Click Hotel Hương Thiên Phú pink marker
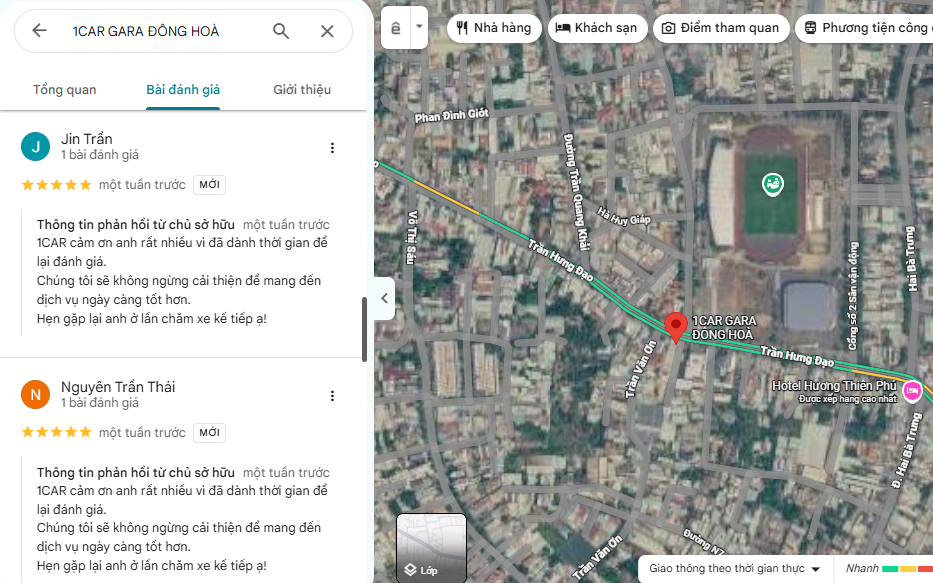 click(912, 391)
